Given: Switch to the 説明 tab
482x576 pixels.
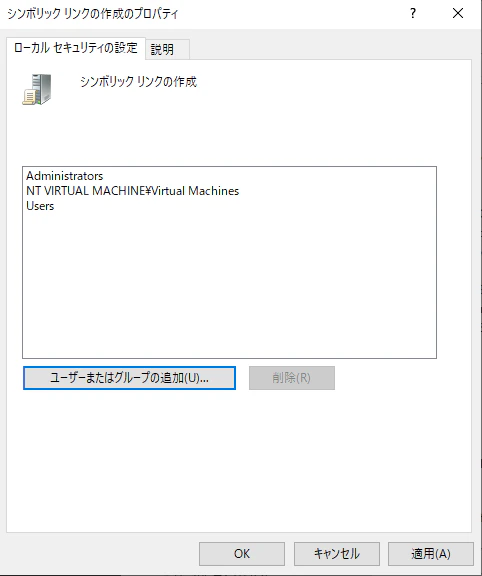Looking at the screenshot, I should click(x=168, y=49).
